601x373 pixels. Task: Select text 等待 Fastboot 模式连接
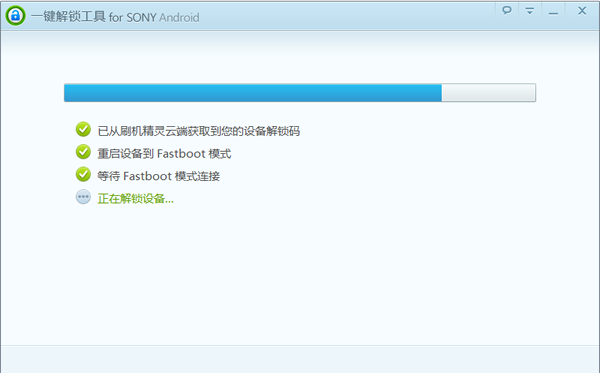tap(158, 176)
